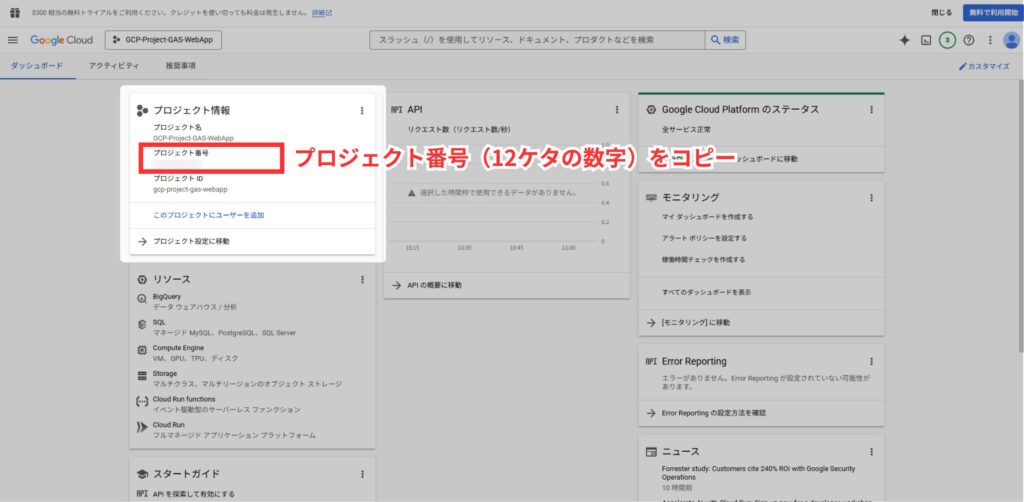Select the ダッシュボード tab
This screenshot has height=502, width=1024.
pyautogui.click(x=37, y=66)
